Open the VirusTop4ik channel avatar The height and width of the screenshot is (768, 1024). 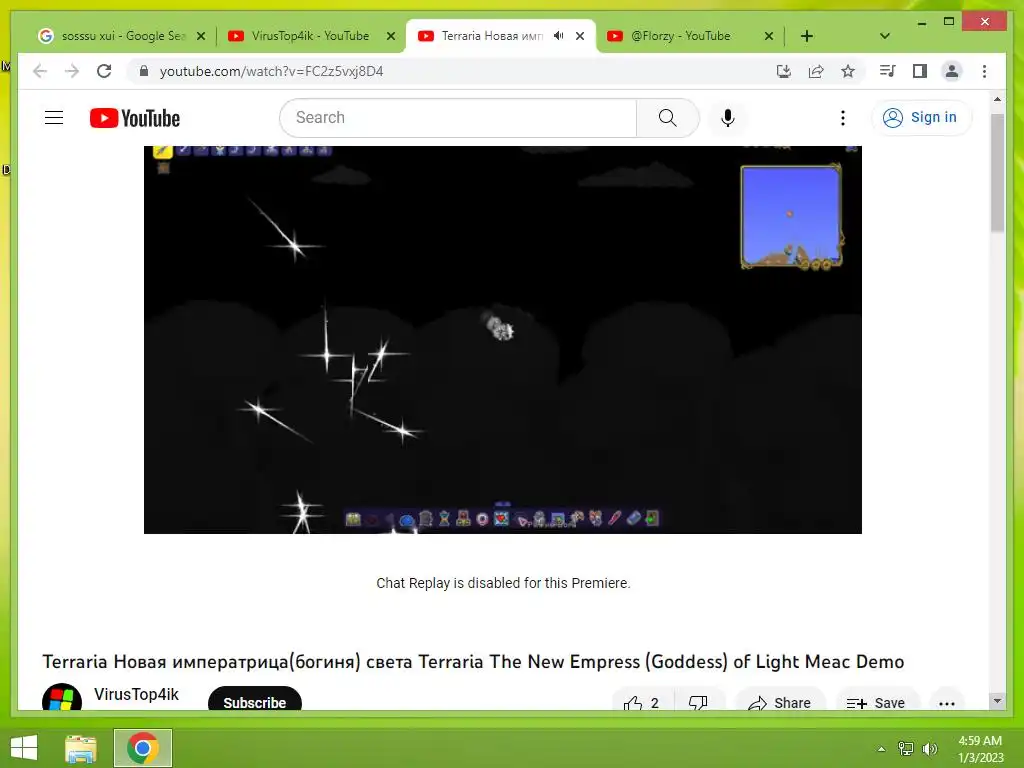(x=61, y=697)
